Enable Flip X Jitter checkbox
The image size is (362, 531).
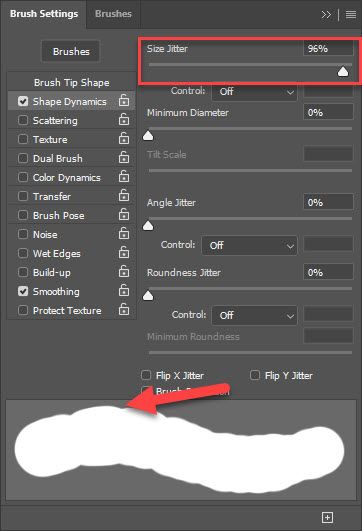tap(146, 375)
